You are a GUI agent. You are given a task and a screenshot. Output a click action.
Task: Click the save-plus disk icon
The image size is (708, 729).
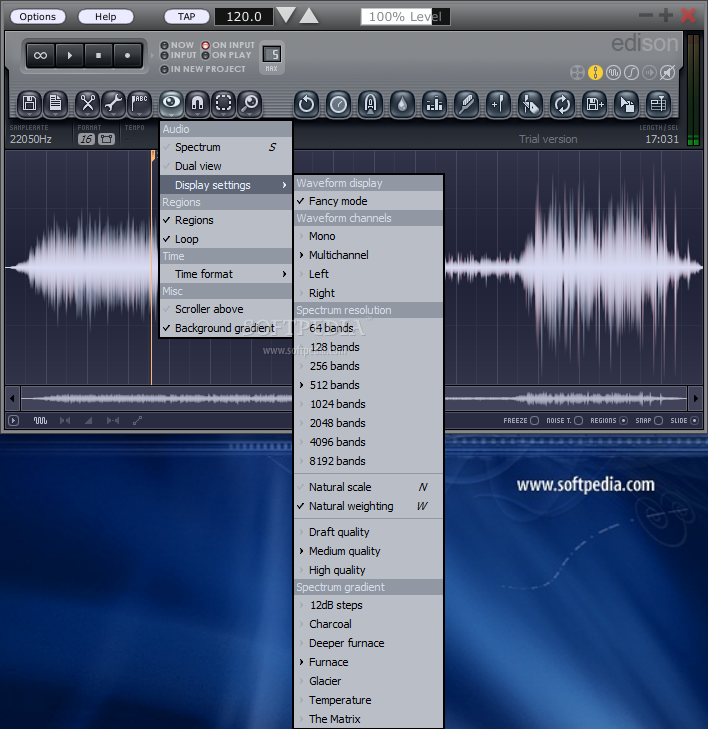[x=595, y=104]
